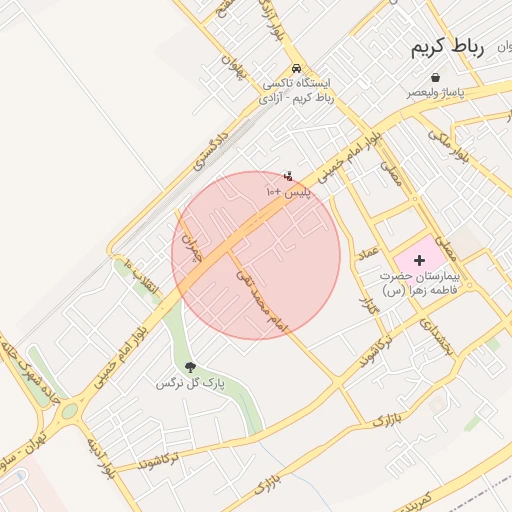Select the Valiasr Passage shopping bag icon
This screenshot has width=512, height=512.
click(x=435, y=77)
